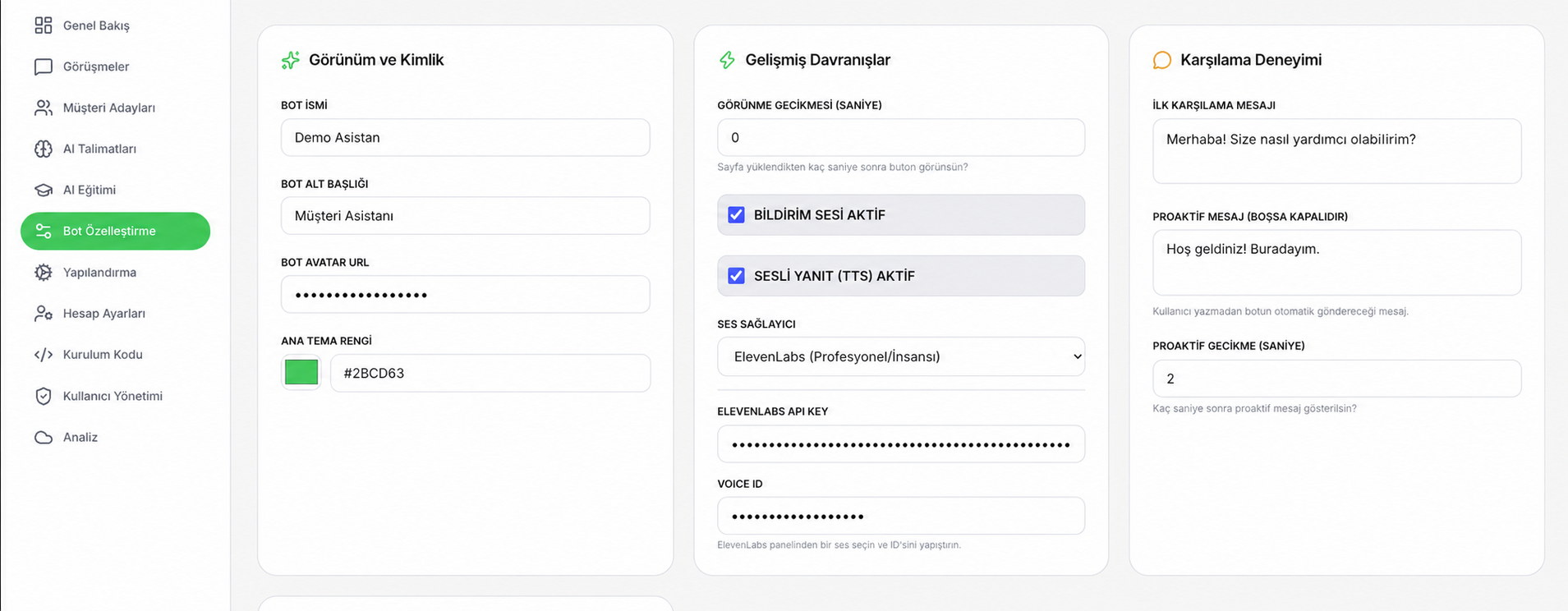Click the Analiz cloud icon
The height and width of the screenshot is (611, 1568).
click(x=44, y=437)
